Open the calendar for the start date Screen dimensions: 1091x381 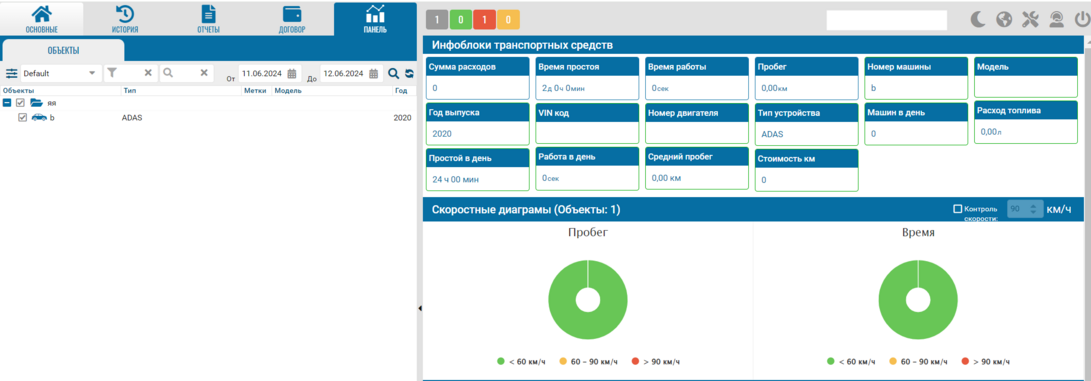click(292, 74)
